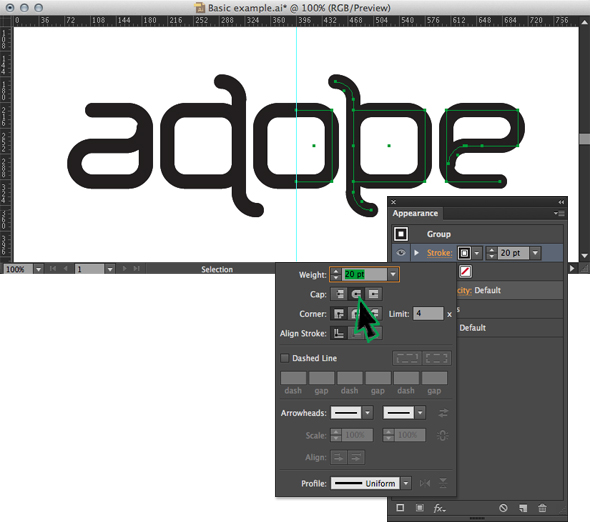Expand the Stroke row disclosure triangle
The image size is (590, 522).
pyautogui.click(x=416, y=253)
